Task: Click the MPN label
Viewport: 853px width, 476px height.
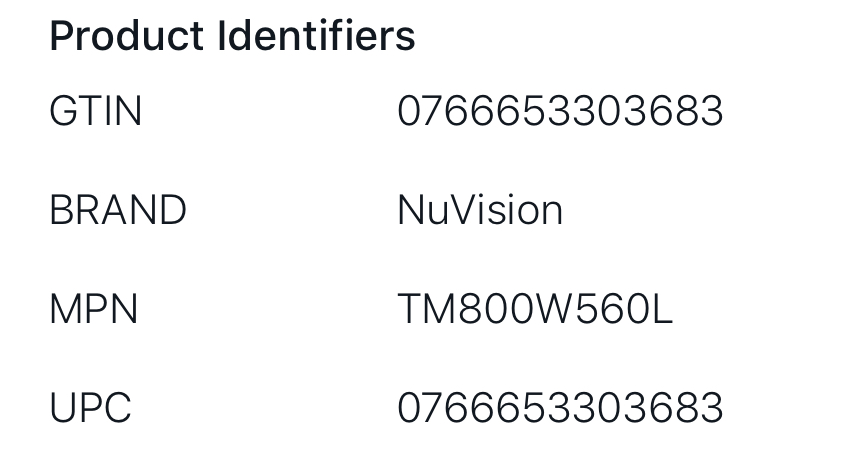Action: 94,309
